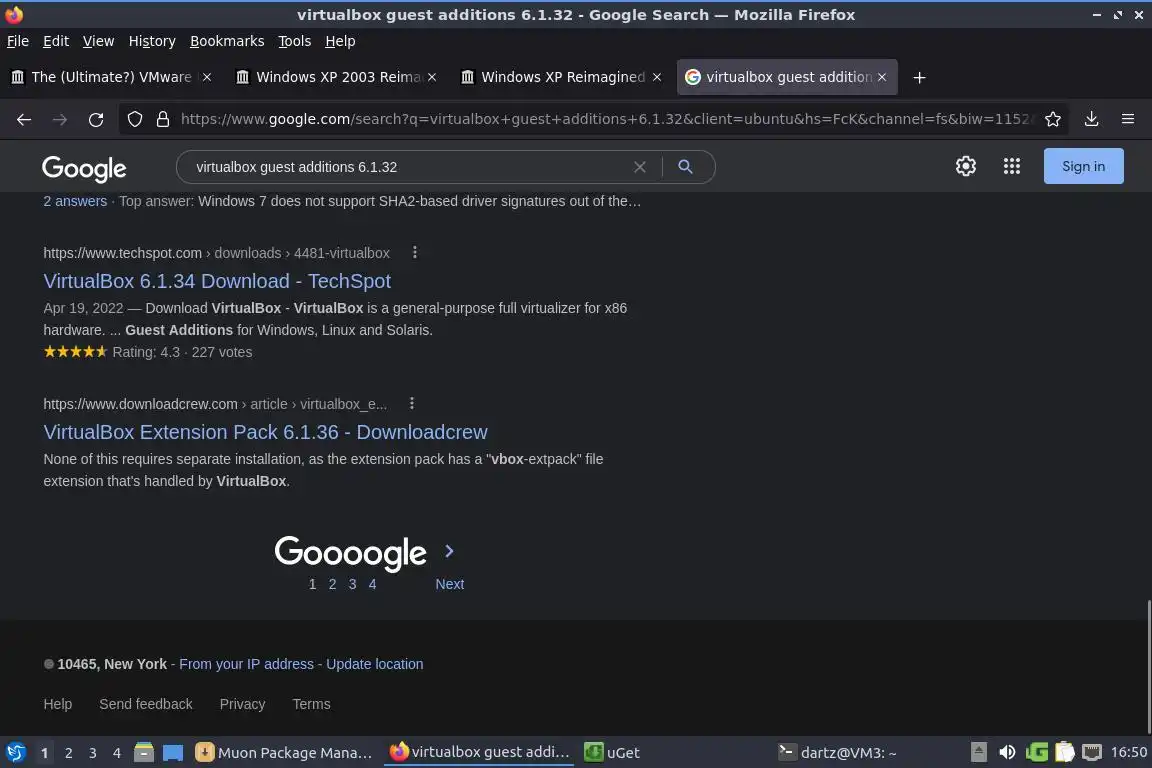
Task: Switch to uGet taskbar window
Action: [611, 753]
